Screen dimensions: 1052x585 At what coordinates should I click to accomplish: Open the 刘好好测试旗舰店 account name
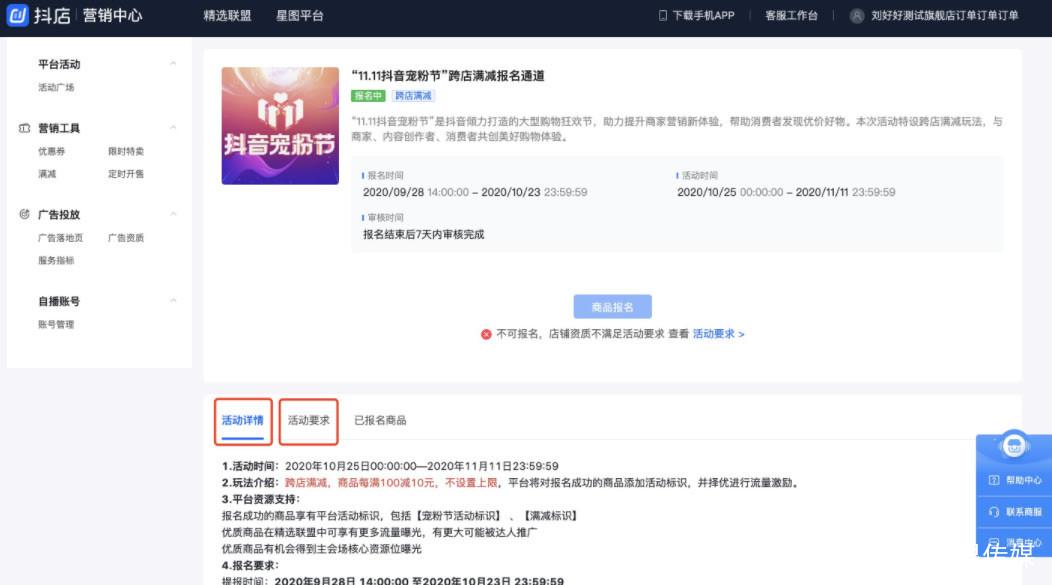945,15
